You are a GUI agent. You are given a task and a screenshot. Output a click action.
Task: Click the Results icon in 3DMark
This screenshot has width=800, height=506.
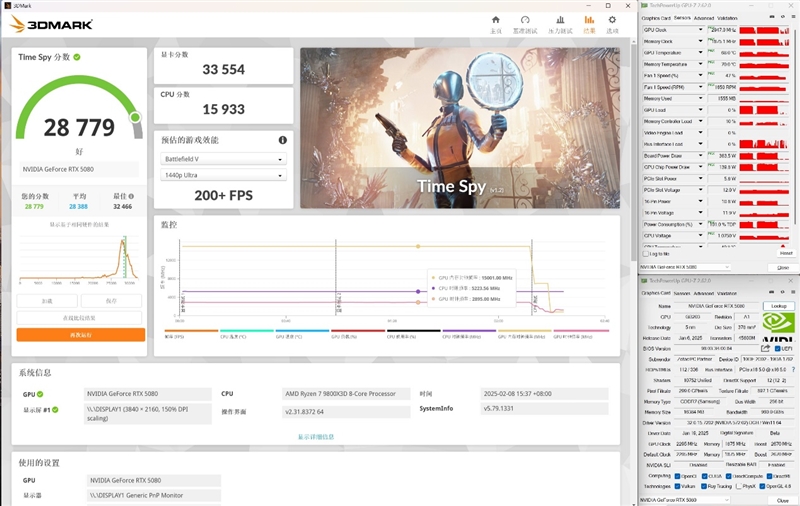[x=589, y=20]
